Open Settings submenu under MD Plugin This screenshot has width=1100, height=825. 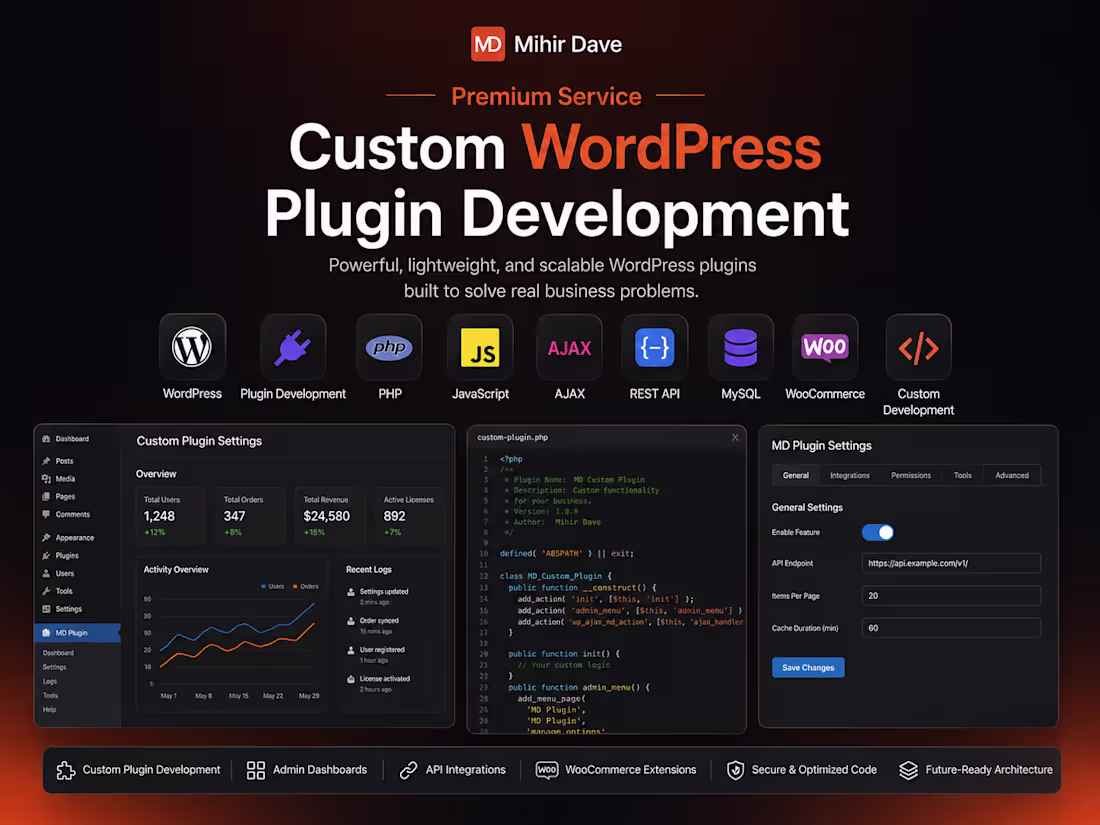click(x=54, y=667)
